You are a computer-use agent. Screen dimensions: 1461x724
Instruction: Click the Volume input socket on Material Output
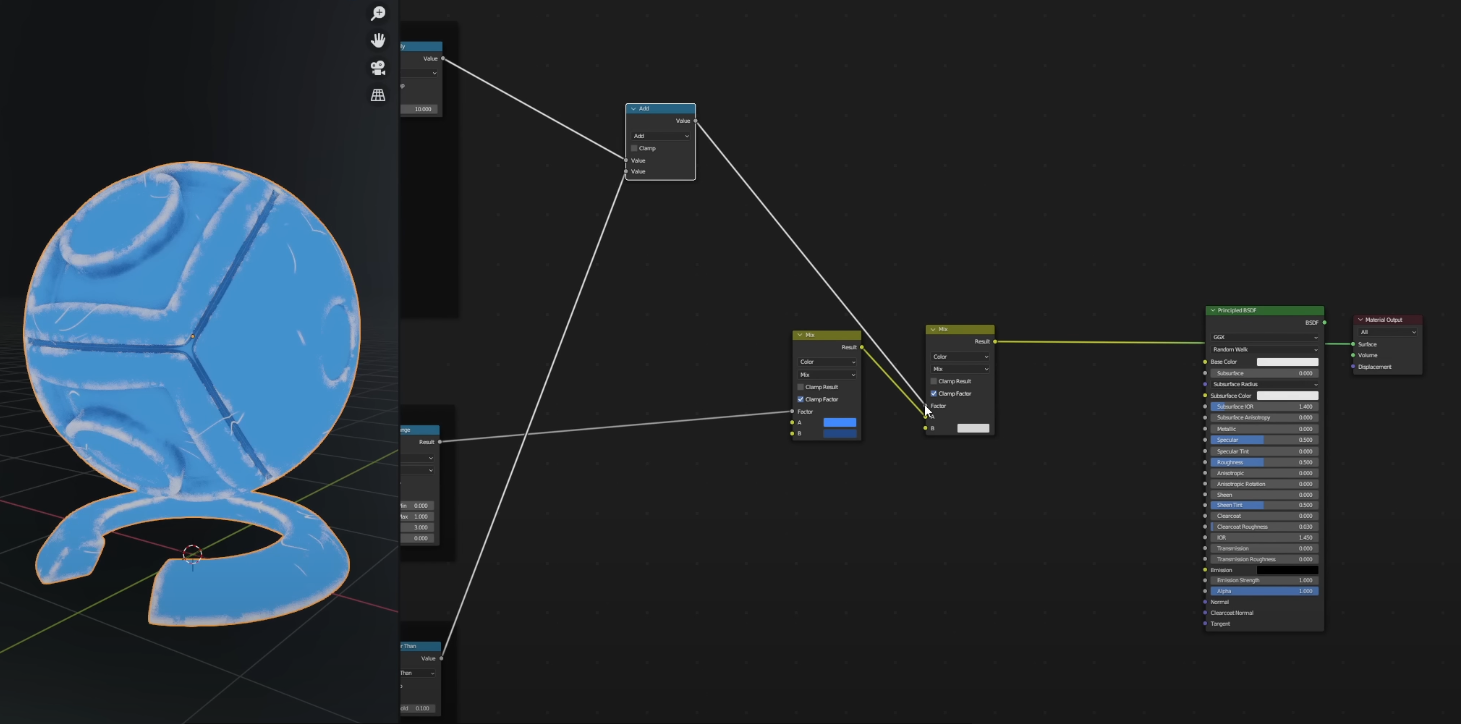tap(1353, 355)
